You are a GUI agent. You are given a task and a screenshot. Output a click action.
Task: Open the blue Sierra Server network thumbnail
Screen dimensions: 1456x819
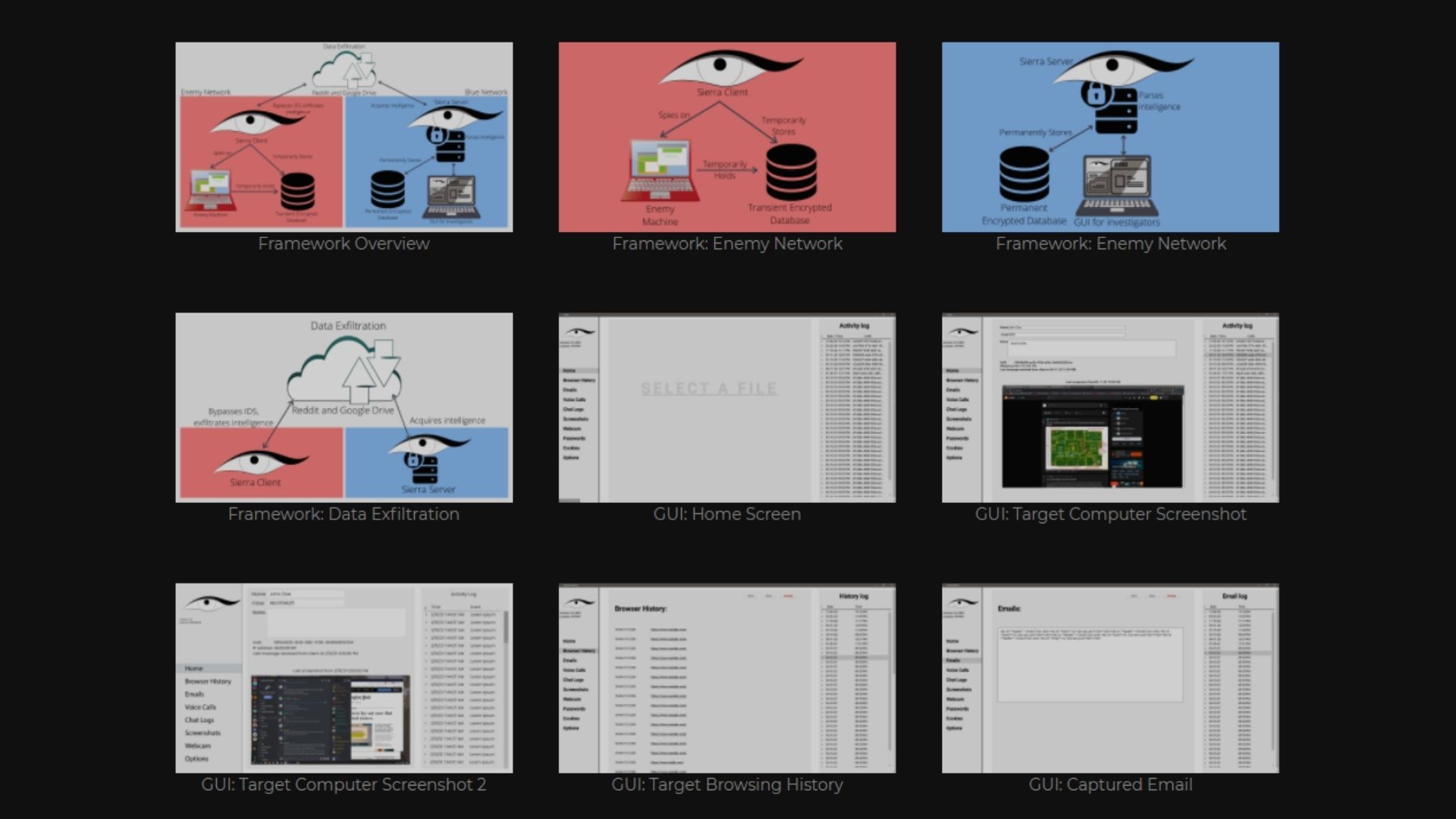tap(1109, 136)
